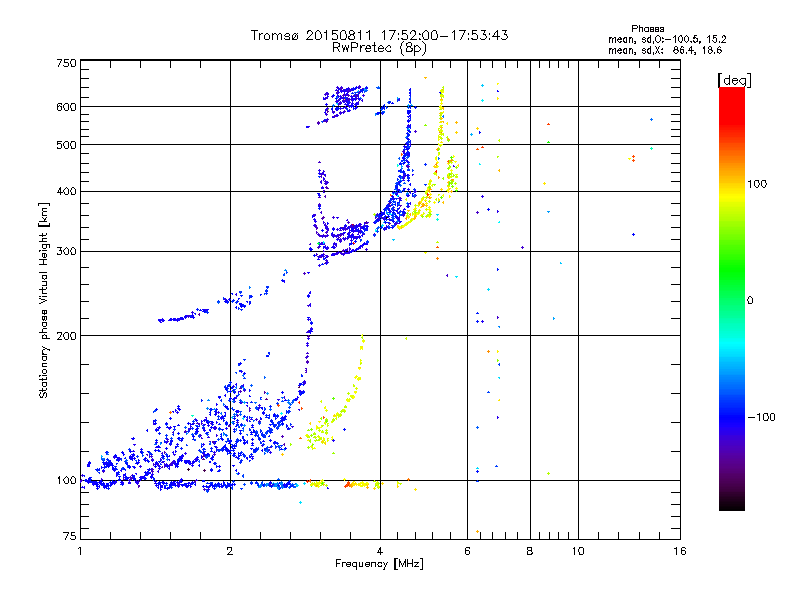Click the "[deg]" colorbar unit label
The image size is (800, 600).
(x=734, y=80)
